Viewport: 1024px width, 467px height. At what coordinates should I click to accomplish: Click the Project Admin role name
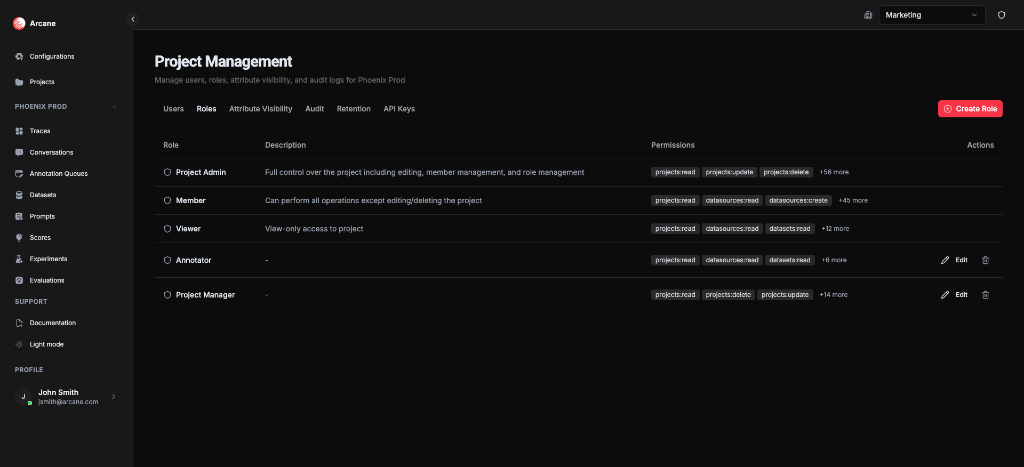tap(201, 172)
